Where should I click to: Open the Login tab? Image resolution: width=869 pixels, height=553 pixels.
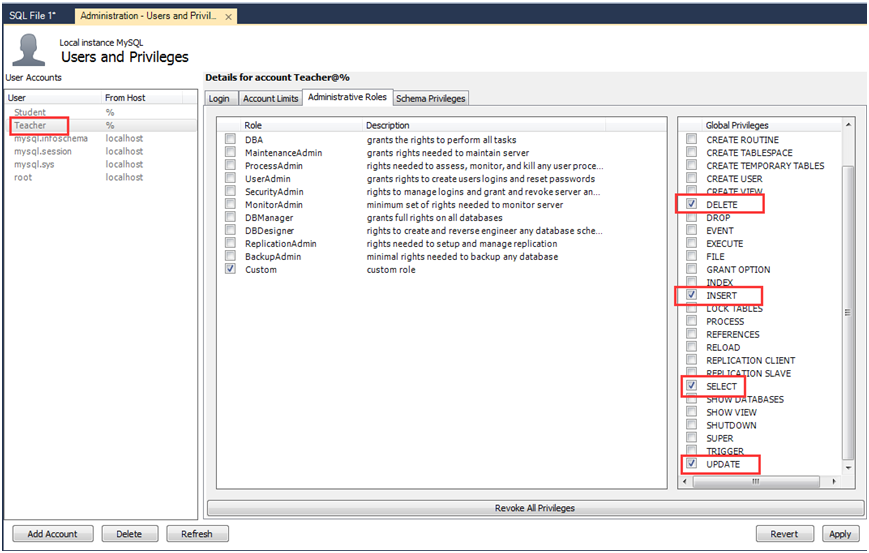tap(220, 99)
